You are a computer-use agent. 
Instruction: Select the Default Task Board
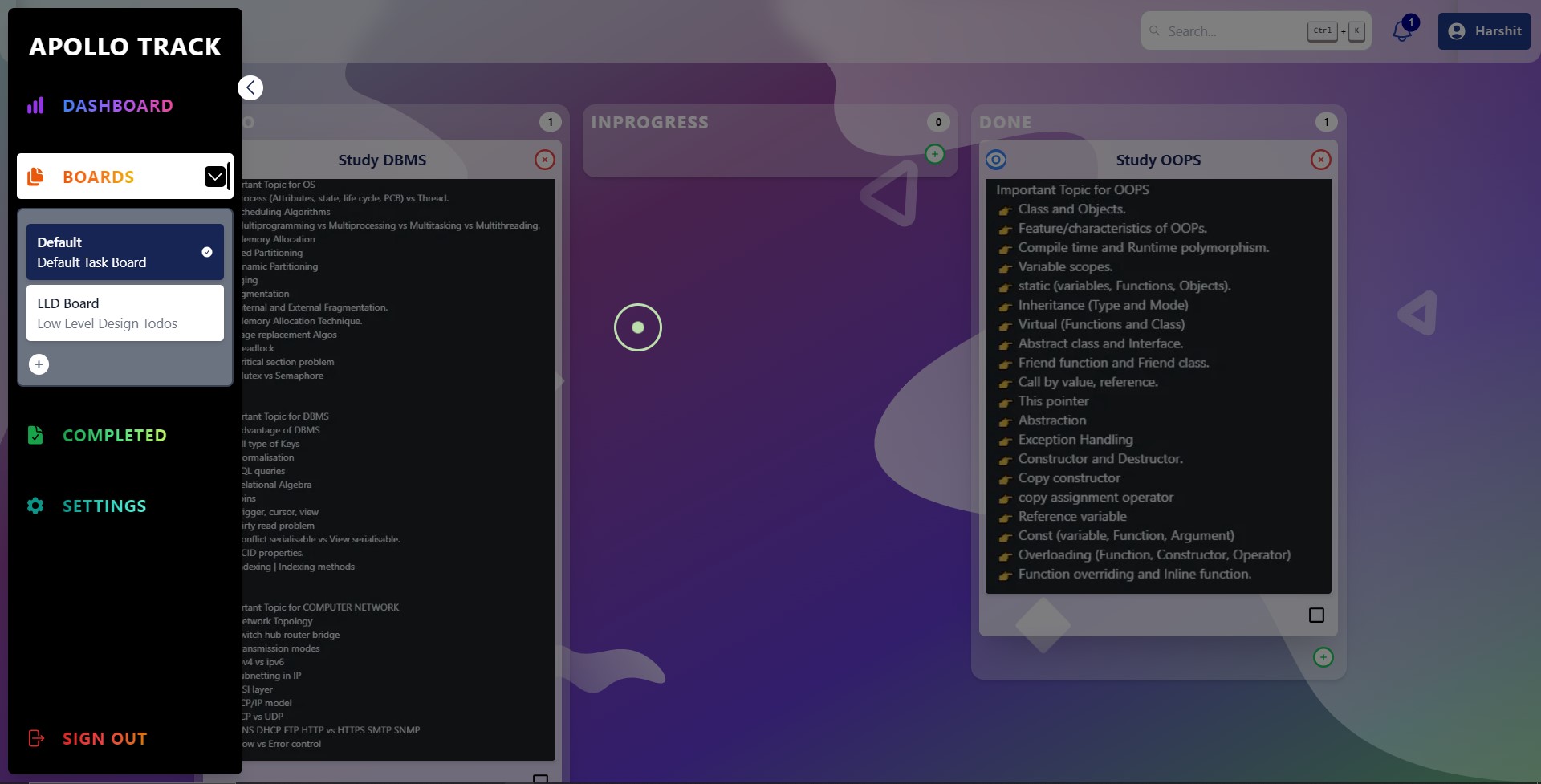click(x=124, y=252)
